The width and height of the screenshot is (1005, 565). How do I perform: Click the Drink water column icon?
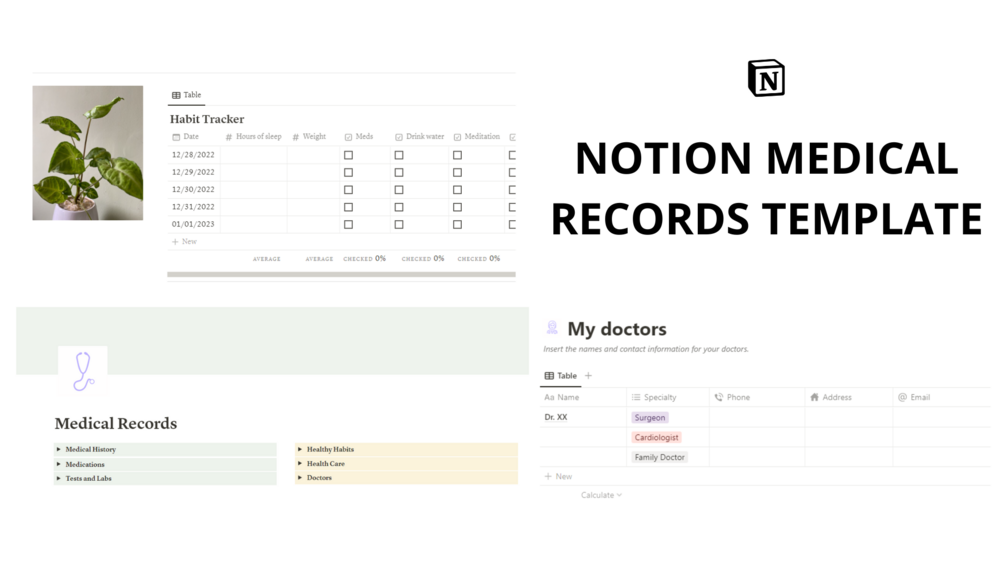[x=399, y=137]
